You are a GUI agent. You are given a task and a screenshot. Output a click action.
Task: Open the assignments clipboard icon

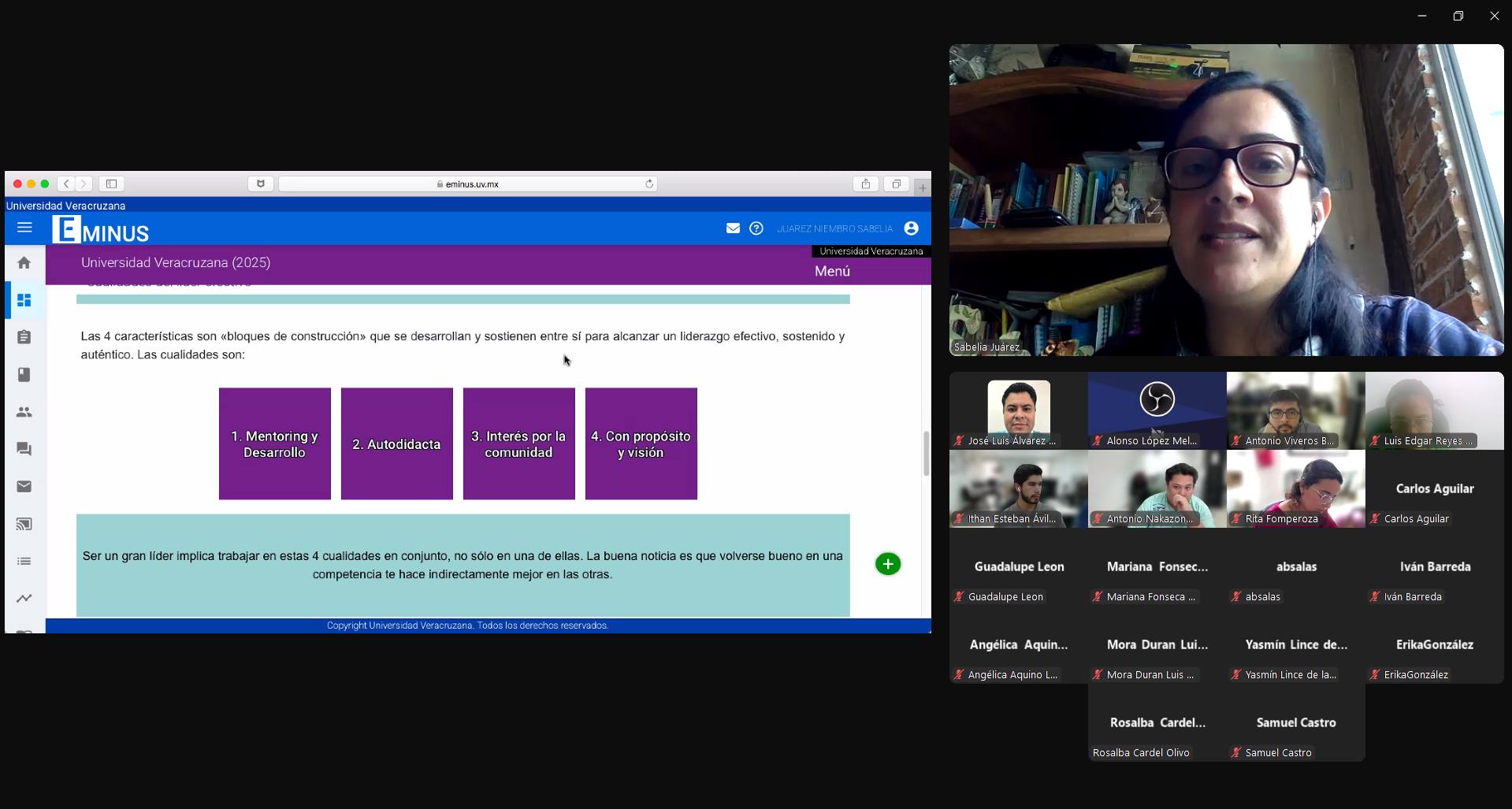click(24, 337)
